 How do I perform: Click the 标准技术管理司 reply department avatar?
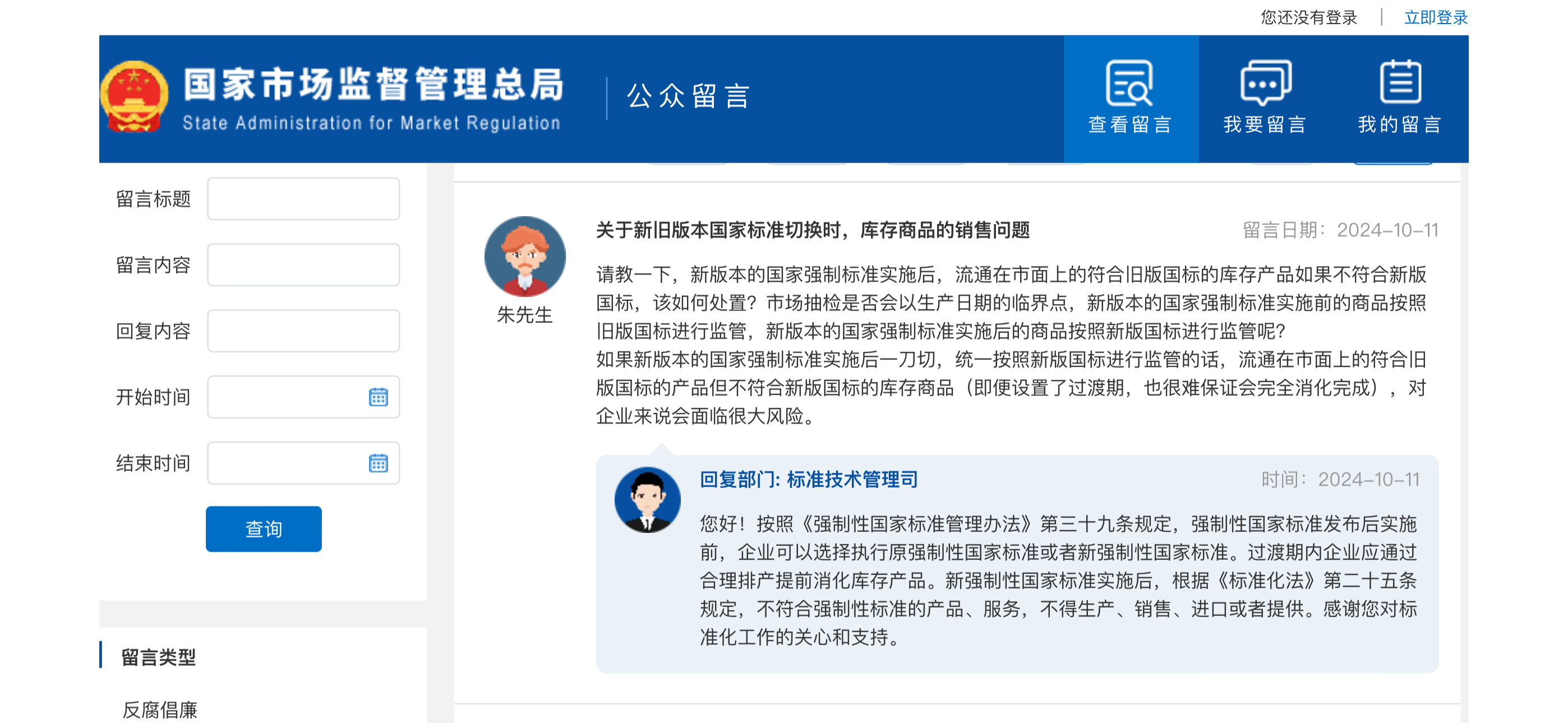point(648,499)
